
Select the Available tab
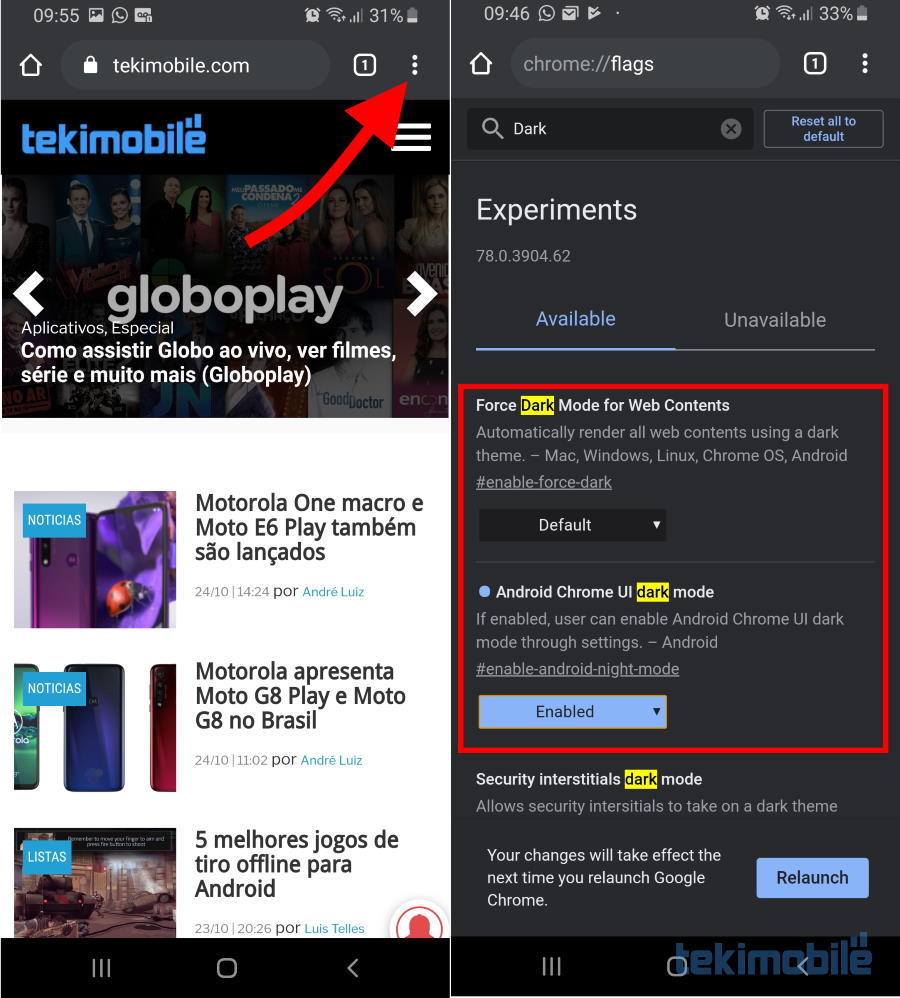coord(575,319)
